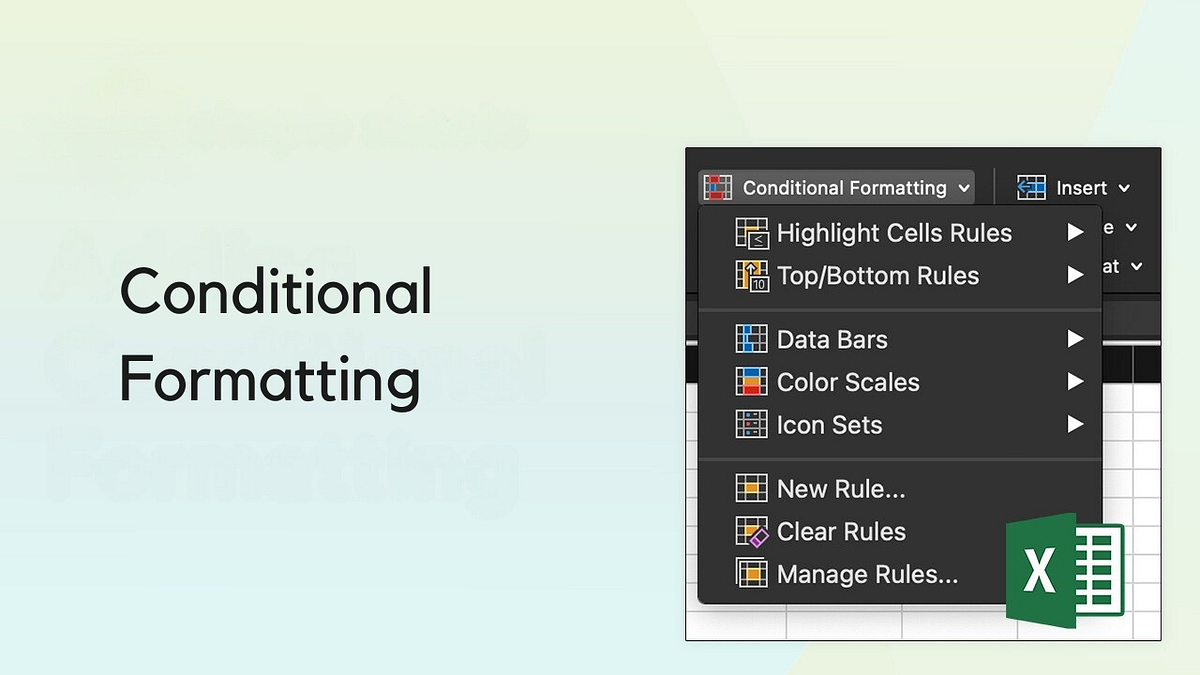
Task: Click the Manage Rules menu entry
Action: pos(867,574)
